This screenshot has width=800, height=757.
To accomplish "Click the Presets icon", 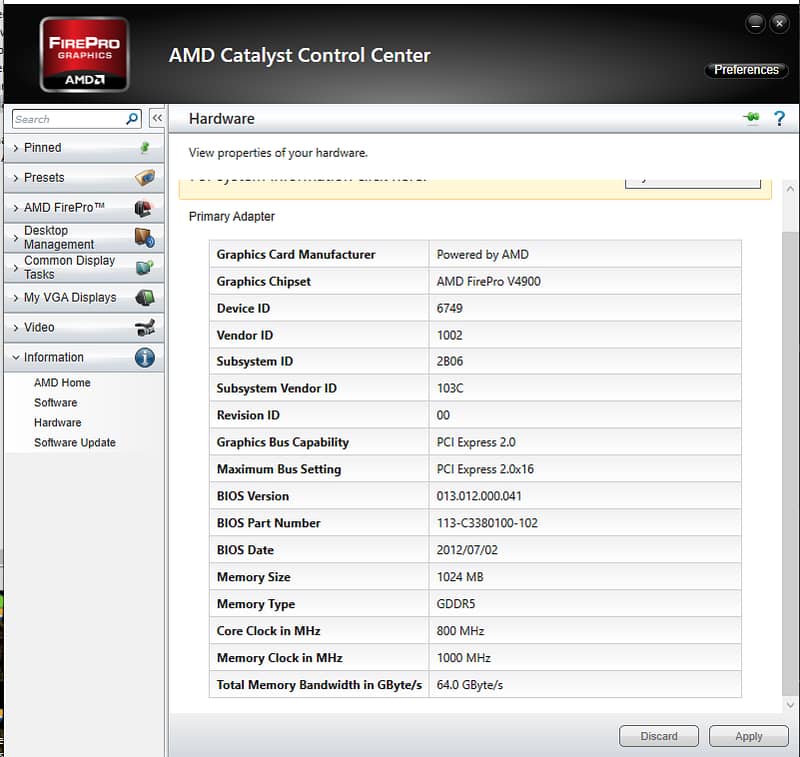I will coord(145,178).
